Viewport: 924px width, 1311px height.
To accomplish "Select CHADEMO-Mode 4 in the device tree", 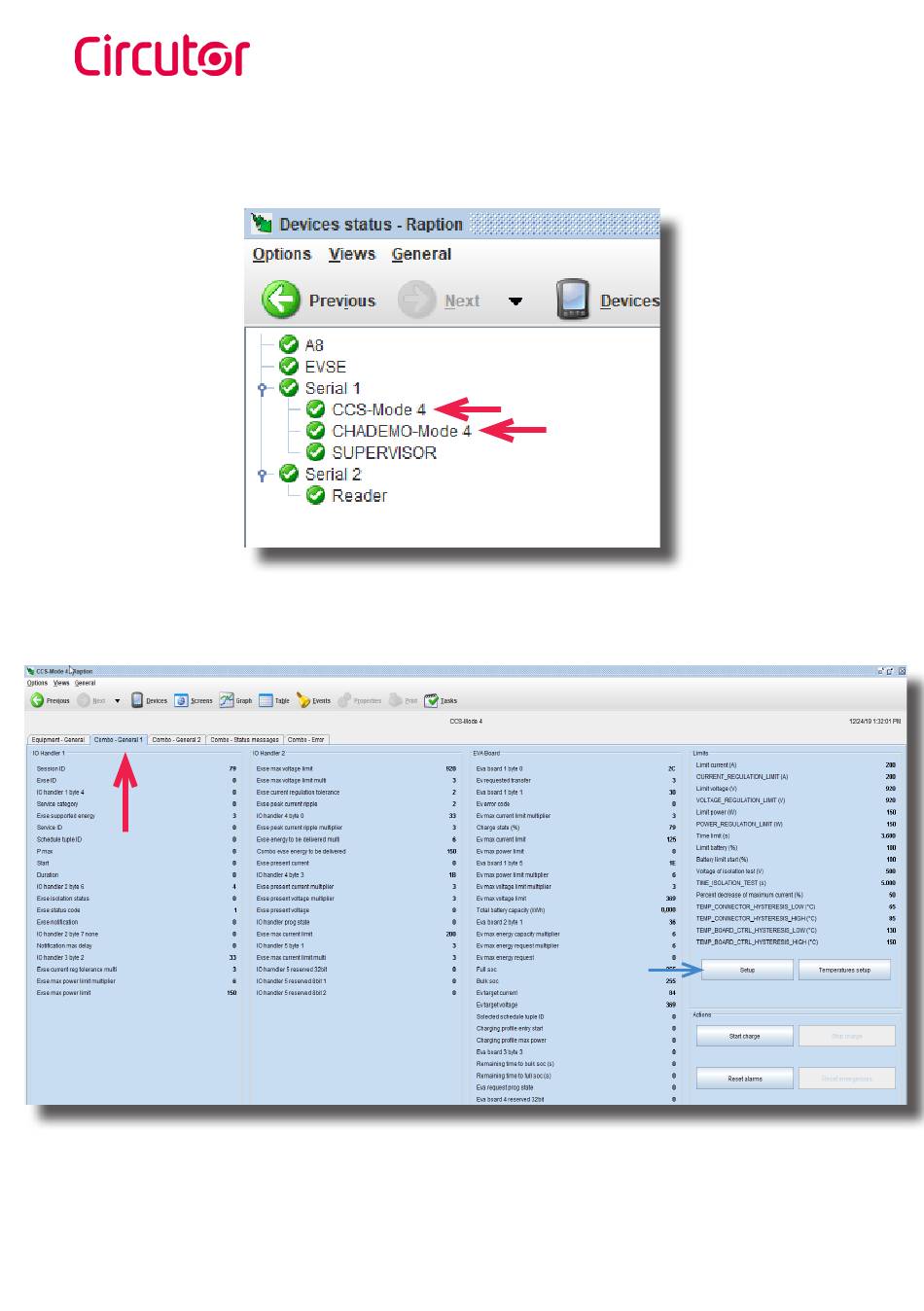I will (402, 431).
